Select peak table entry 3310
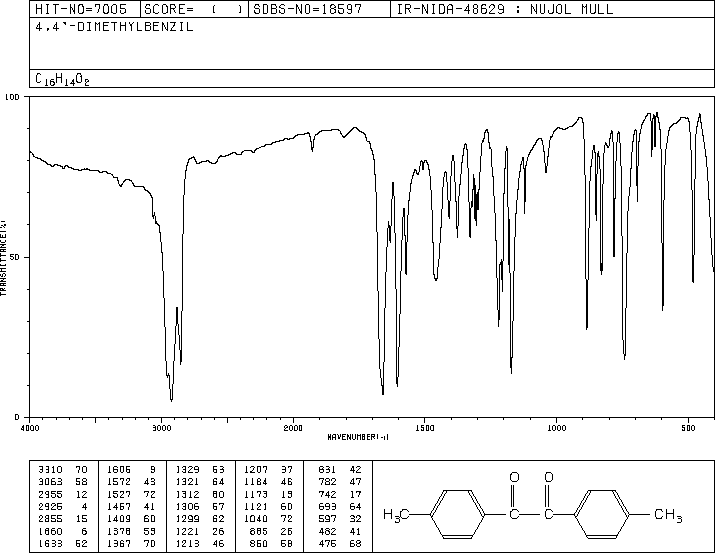The width and height of the screenshot is (715, 553). pos(51,469)
